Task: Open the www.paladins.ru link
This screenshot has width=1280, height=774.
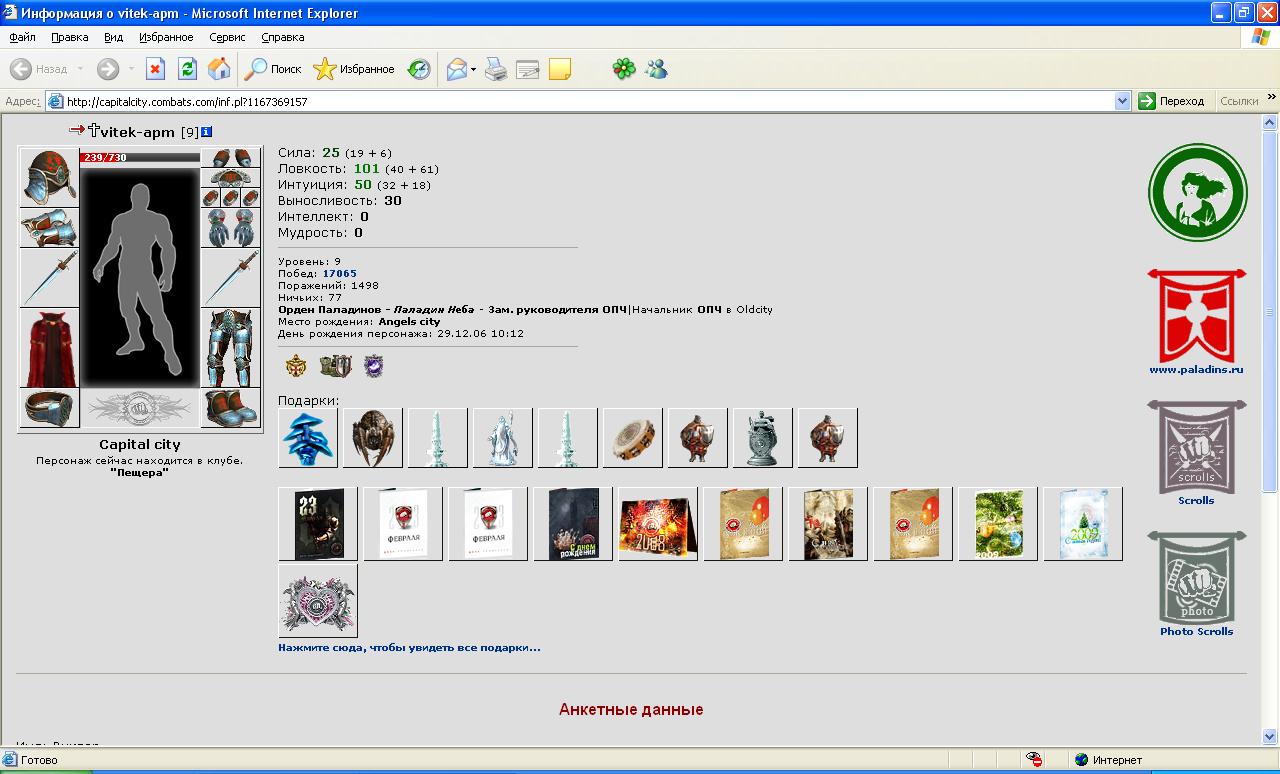Action: pos(1196,369)
